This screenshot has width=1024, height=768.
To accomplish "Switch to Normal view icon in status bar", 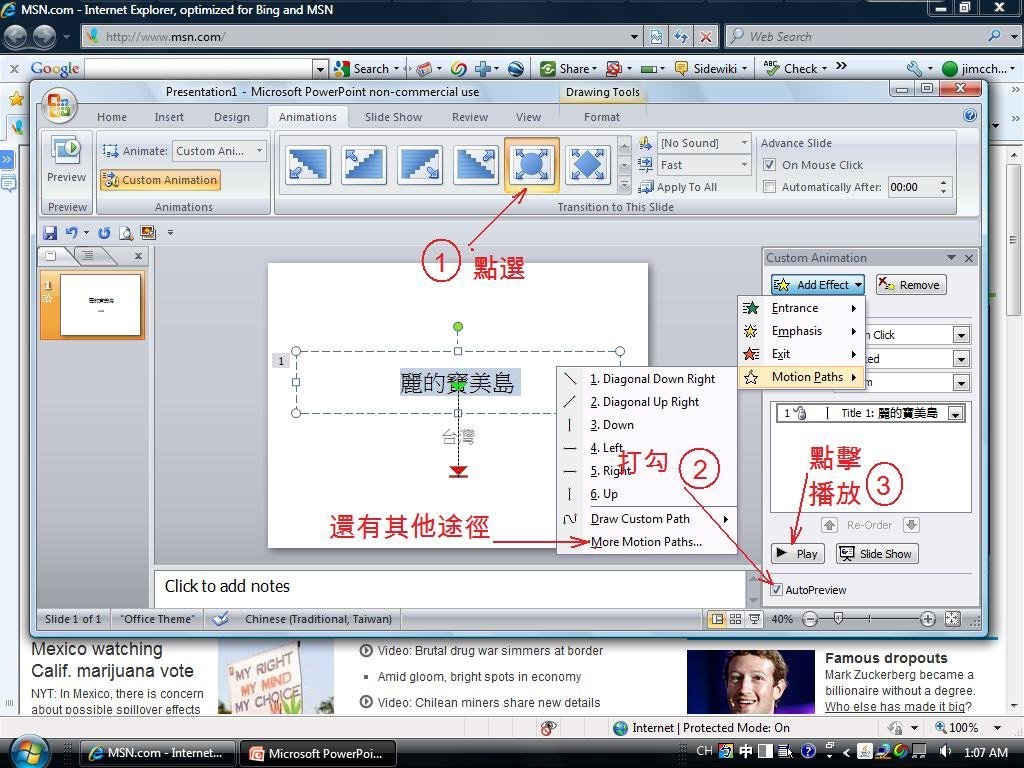I will pos(717,619).
